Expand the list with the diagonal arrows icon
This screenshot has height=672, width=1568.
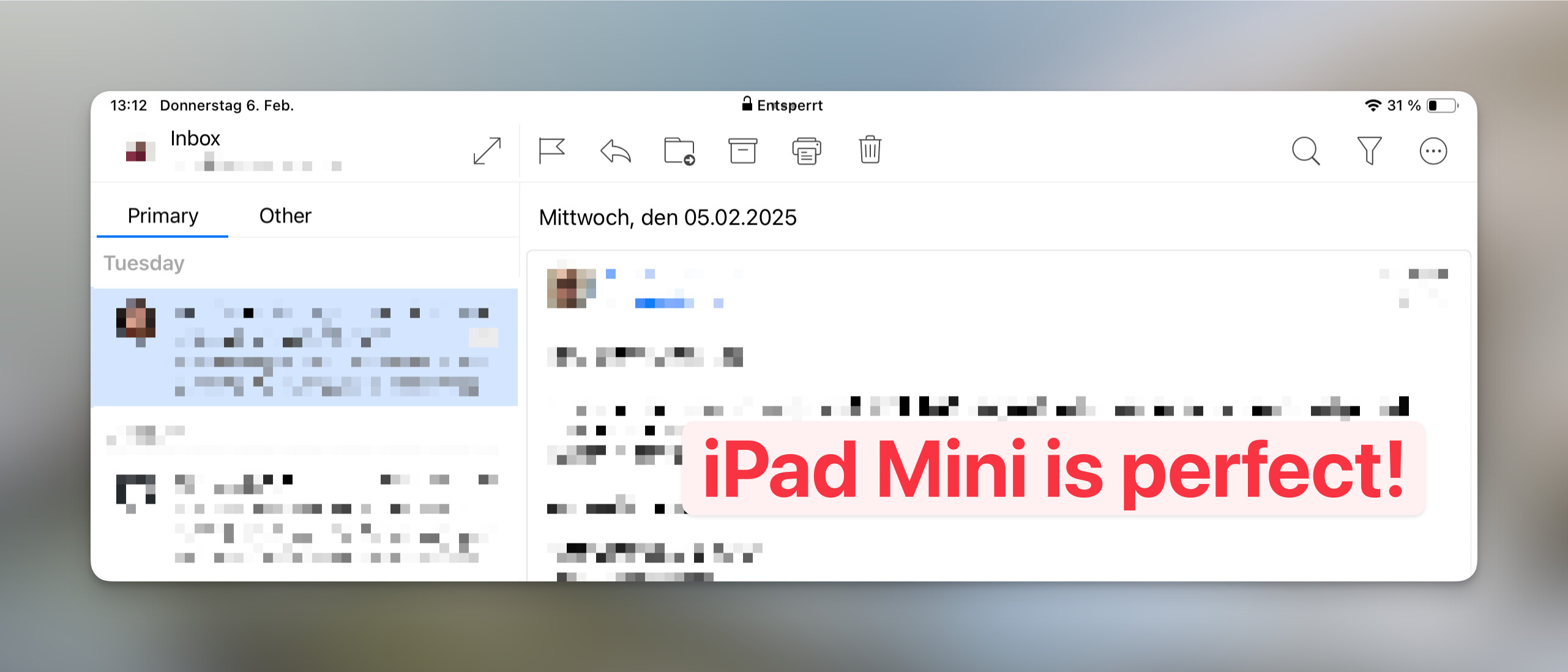pyautogui.click(x=487, y=151)
